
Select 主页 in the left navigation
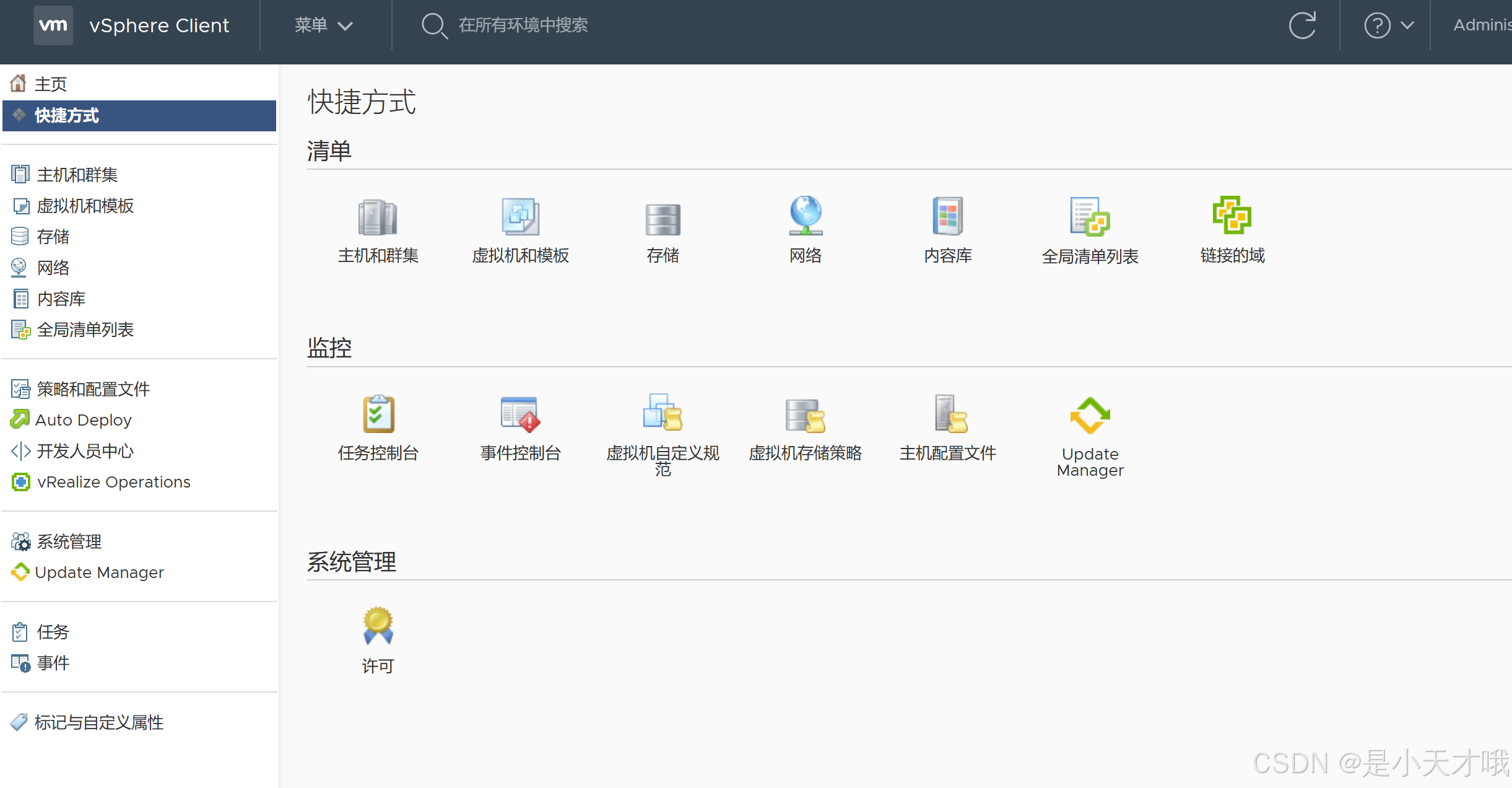[x=51, y=84]
